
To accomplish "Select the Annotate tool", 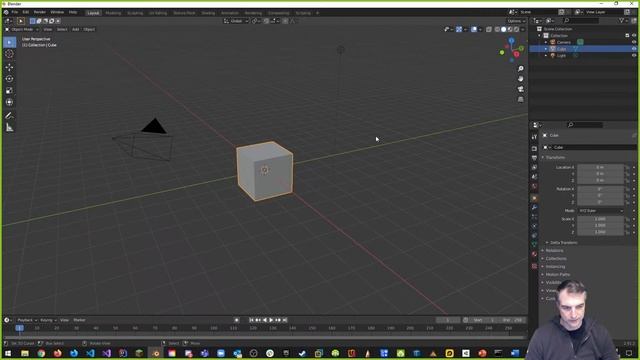I will [x=9, y=116].
